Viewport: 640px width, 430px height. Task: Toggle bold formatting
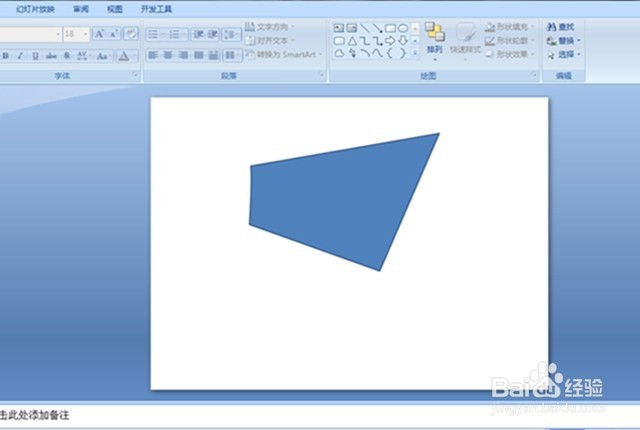click(x=6, y=56)
